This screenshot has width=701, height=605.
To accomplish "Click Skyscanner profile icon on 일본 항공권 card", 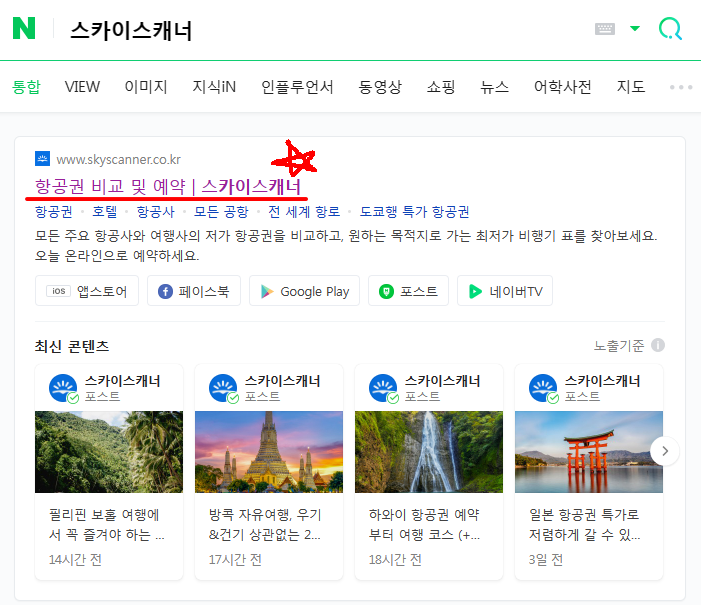I will (x=543, y=388).
